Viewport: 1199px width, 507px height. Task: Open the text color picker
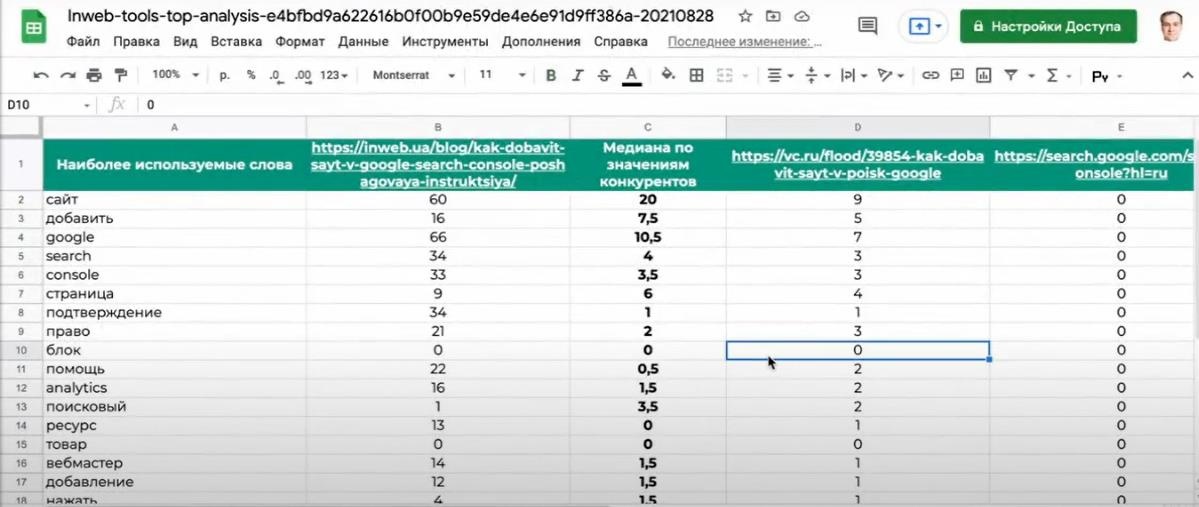tap(632, 76)
